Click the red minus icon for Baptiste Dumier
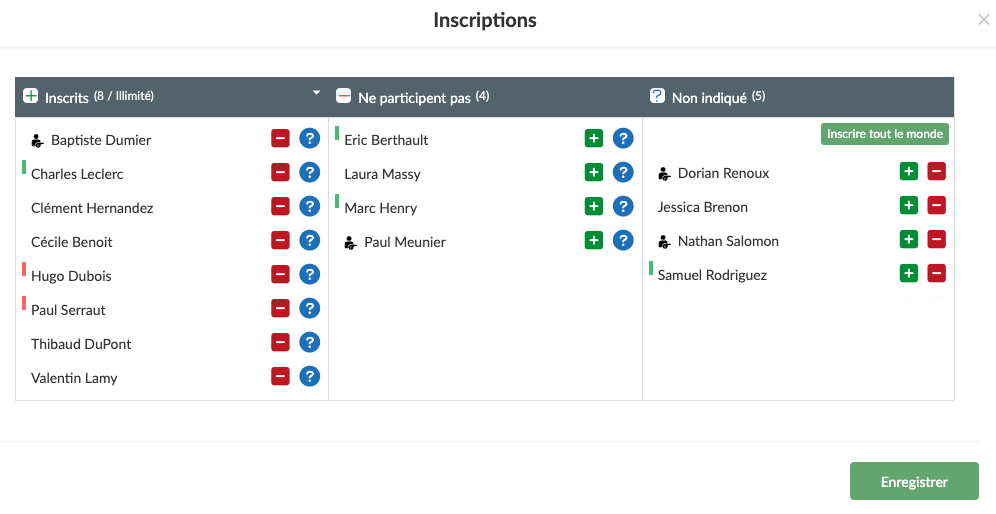The image size is (996, 514). 280,139
